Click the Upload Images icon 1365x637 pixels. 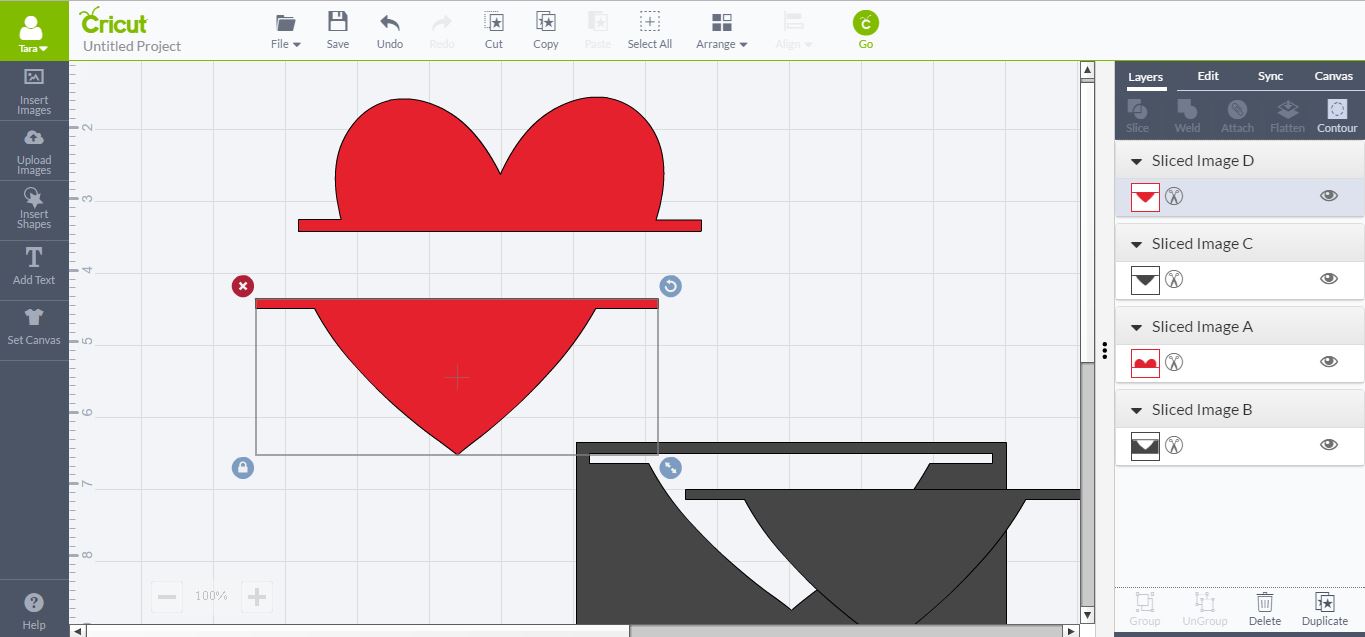click(x=34, y=150)
